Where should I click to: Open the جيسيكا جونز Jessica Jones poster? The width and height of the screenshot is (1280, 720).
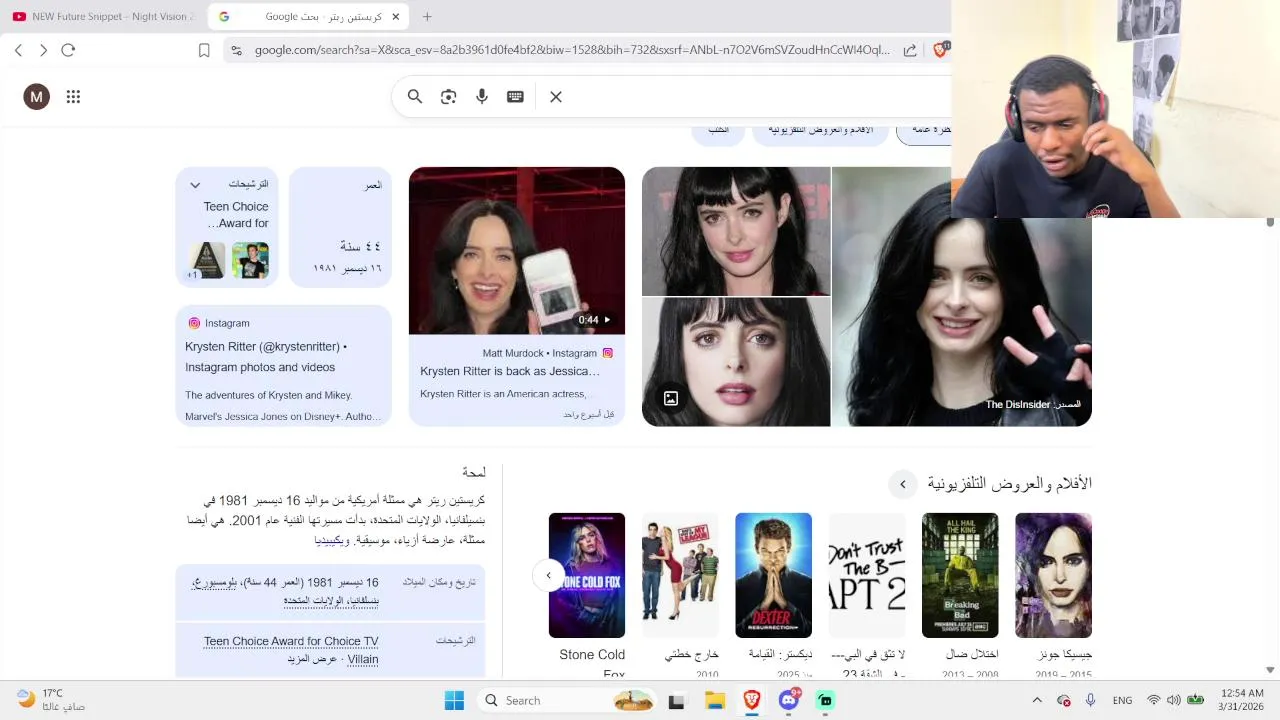click(1053, 575)
